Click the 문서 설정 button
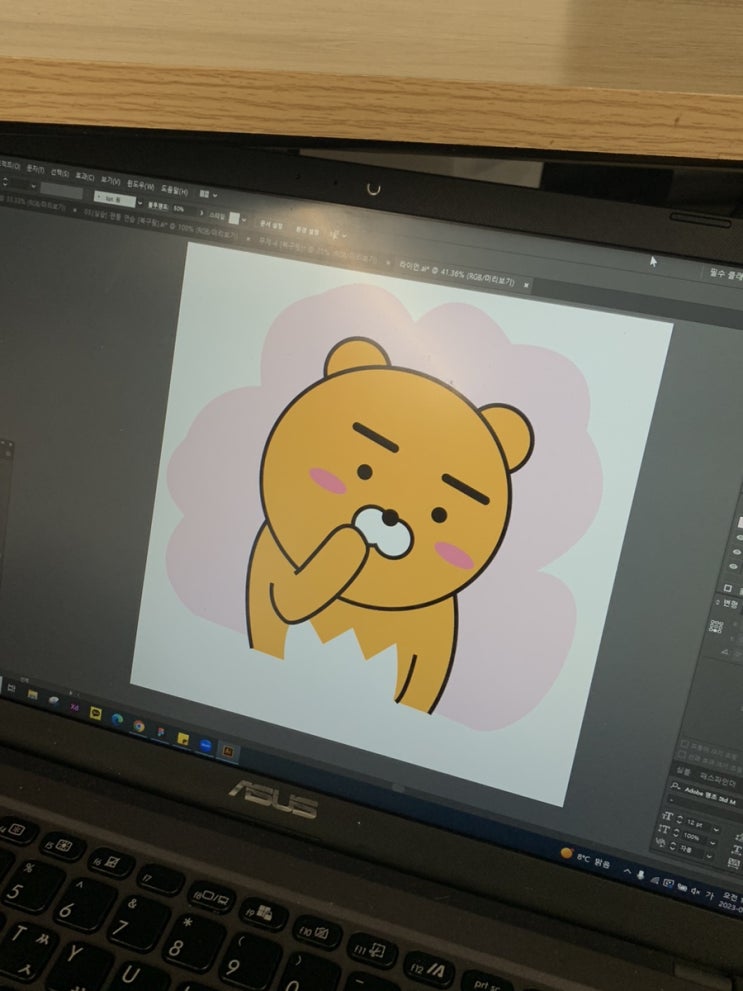The width and height of the screenshot is (743, 991). [x=271, y=225]
